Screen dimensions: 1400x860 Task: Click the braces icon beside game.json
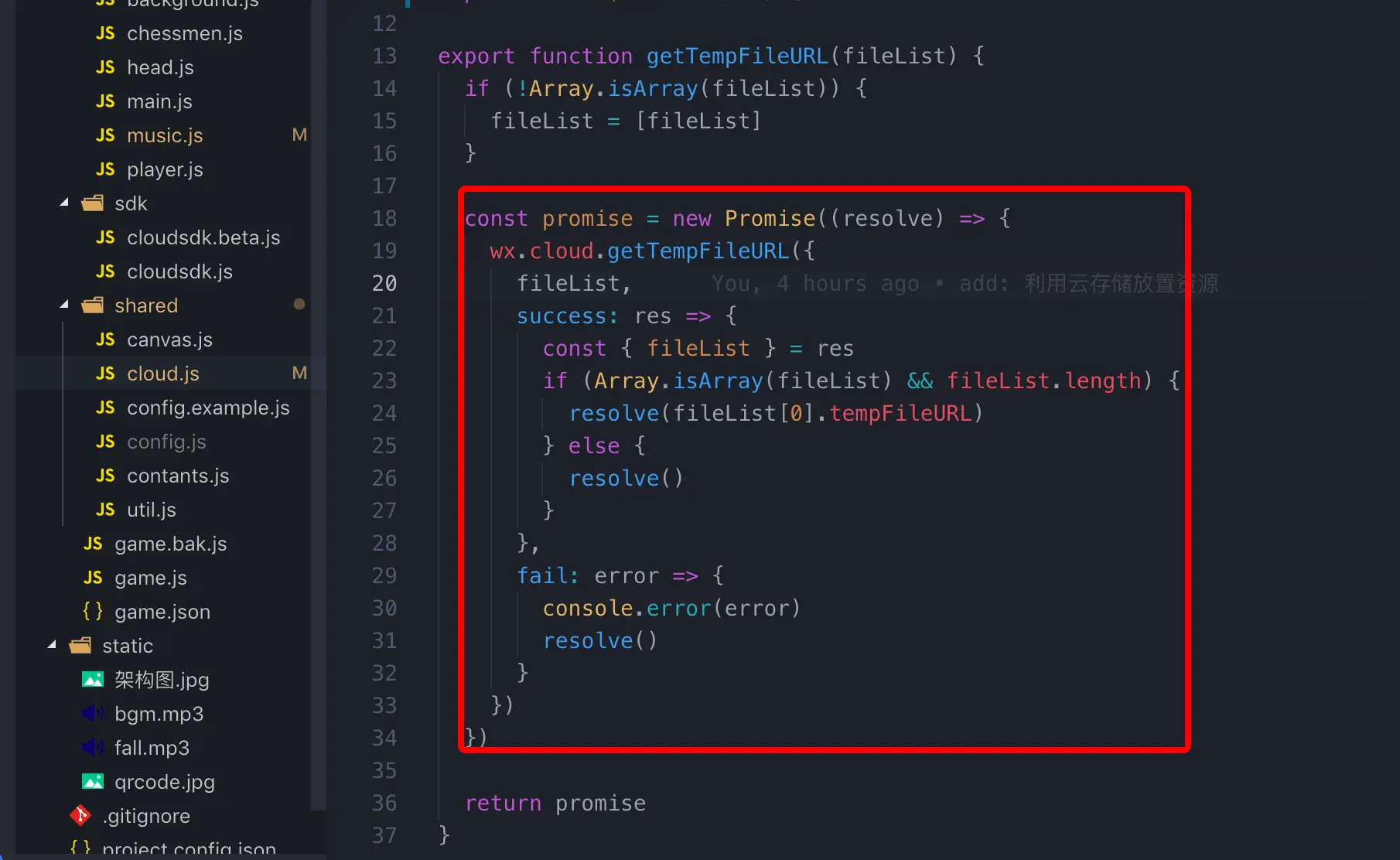pyautogui.click(x=93, y=612)
